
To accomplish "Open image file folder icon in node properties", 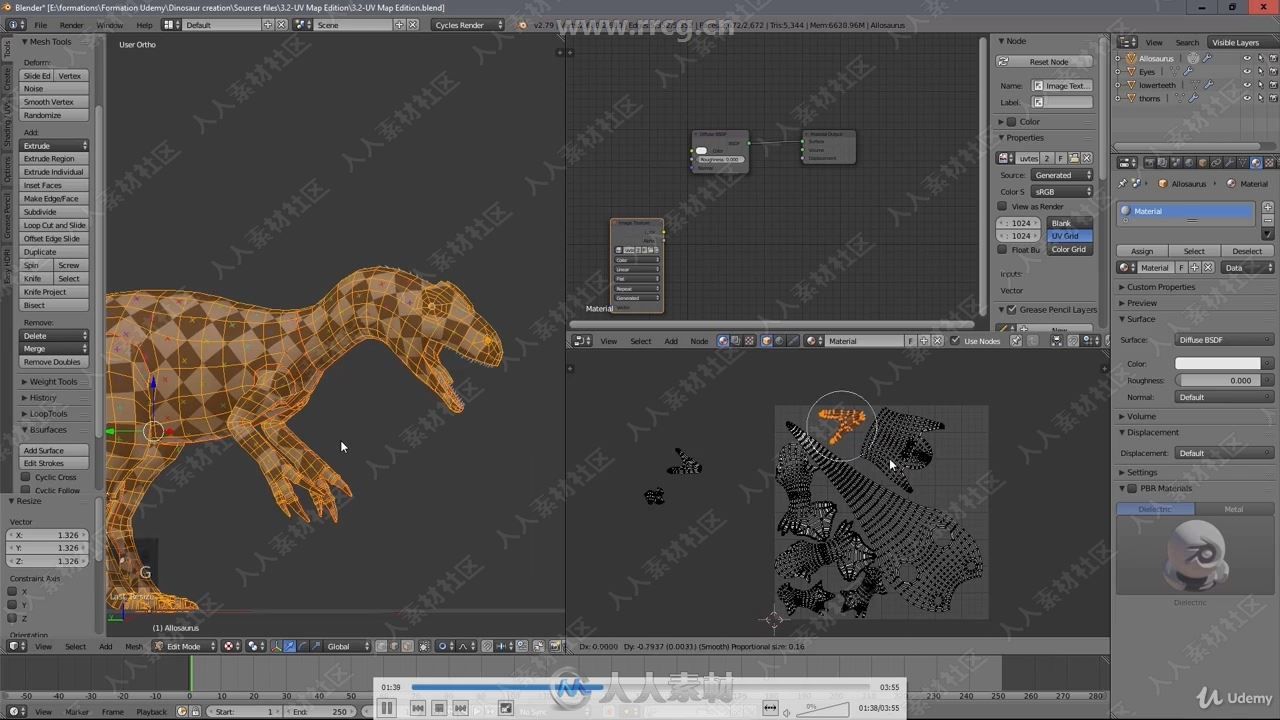I will coord(1073,158).
